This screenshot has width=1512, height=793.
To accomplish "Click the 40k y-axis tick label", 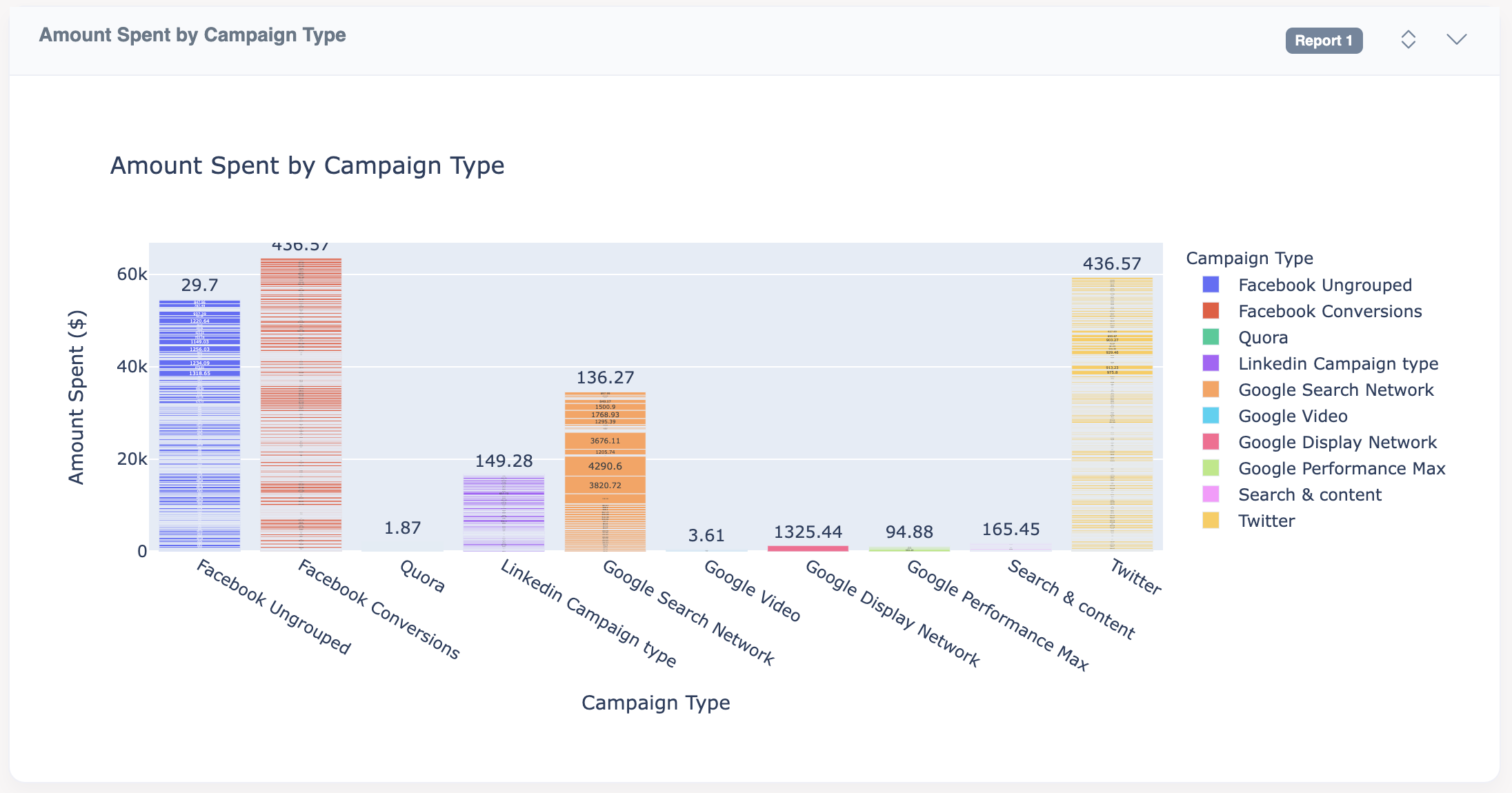I will pyautogui.click(x=131, y=366).
